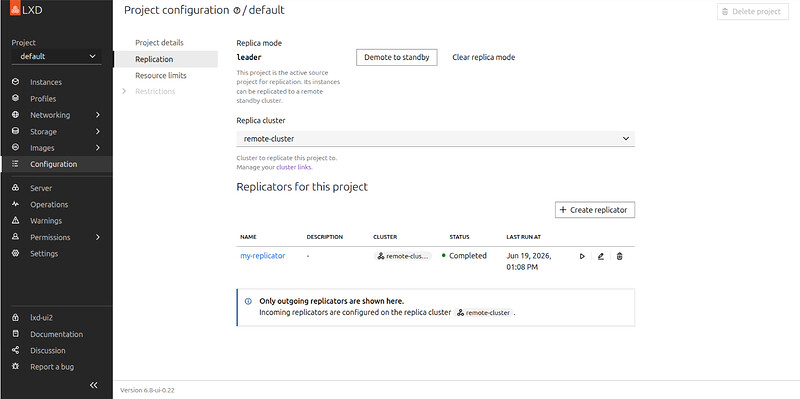Image resolution: width=800 pixels, height=399 pixels.
Task: Open the Project selector dropdown showing default
Action: point(56,57)
